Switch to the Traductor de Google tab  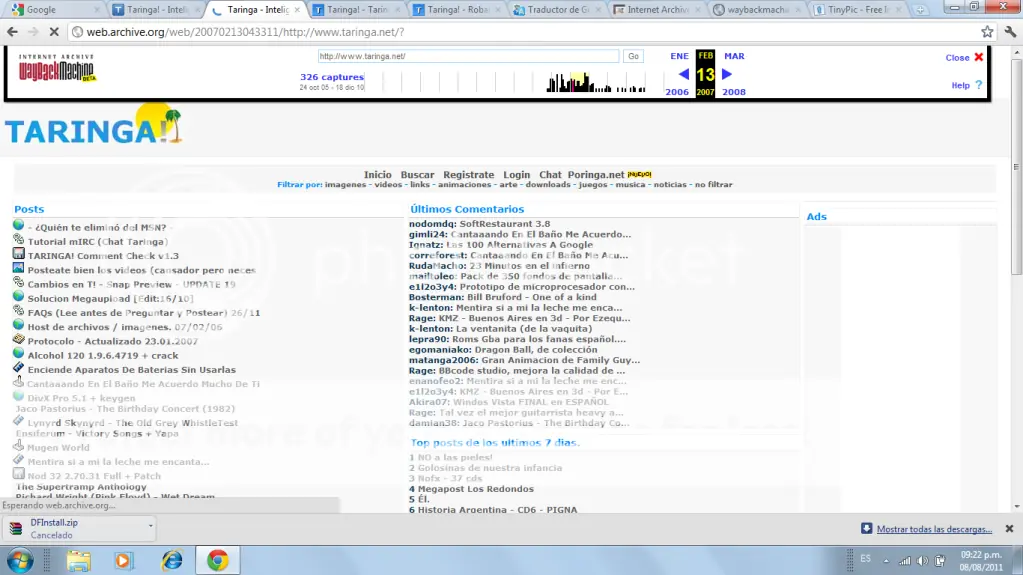tap(557, 10)
